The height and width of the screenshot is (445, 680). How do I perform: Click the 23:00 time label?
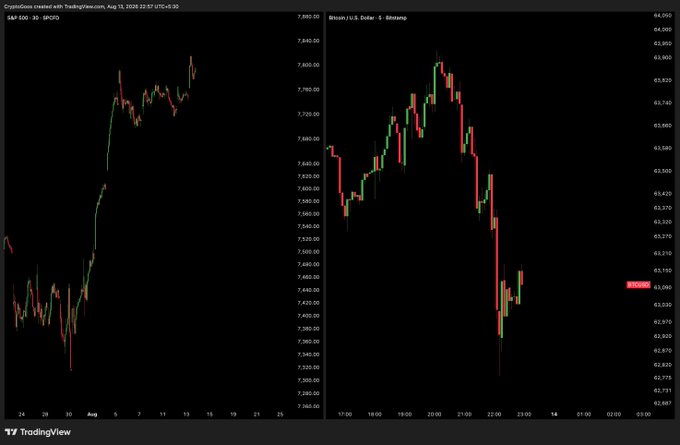tap(524, 414)
